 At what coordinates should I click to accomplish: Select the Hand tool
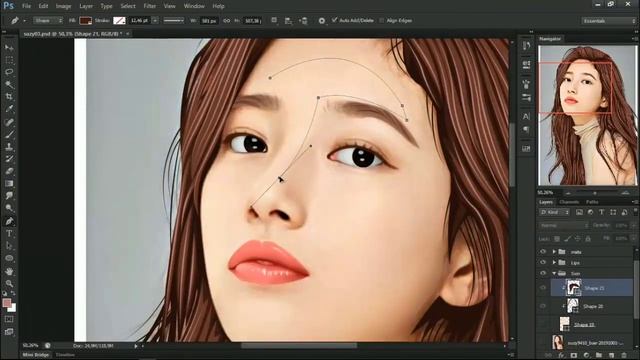(x=9, y=271)
